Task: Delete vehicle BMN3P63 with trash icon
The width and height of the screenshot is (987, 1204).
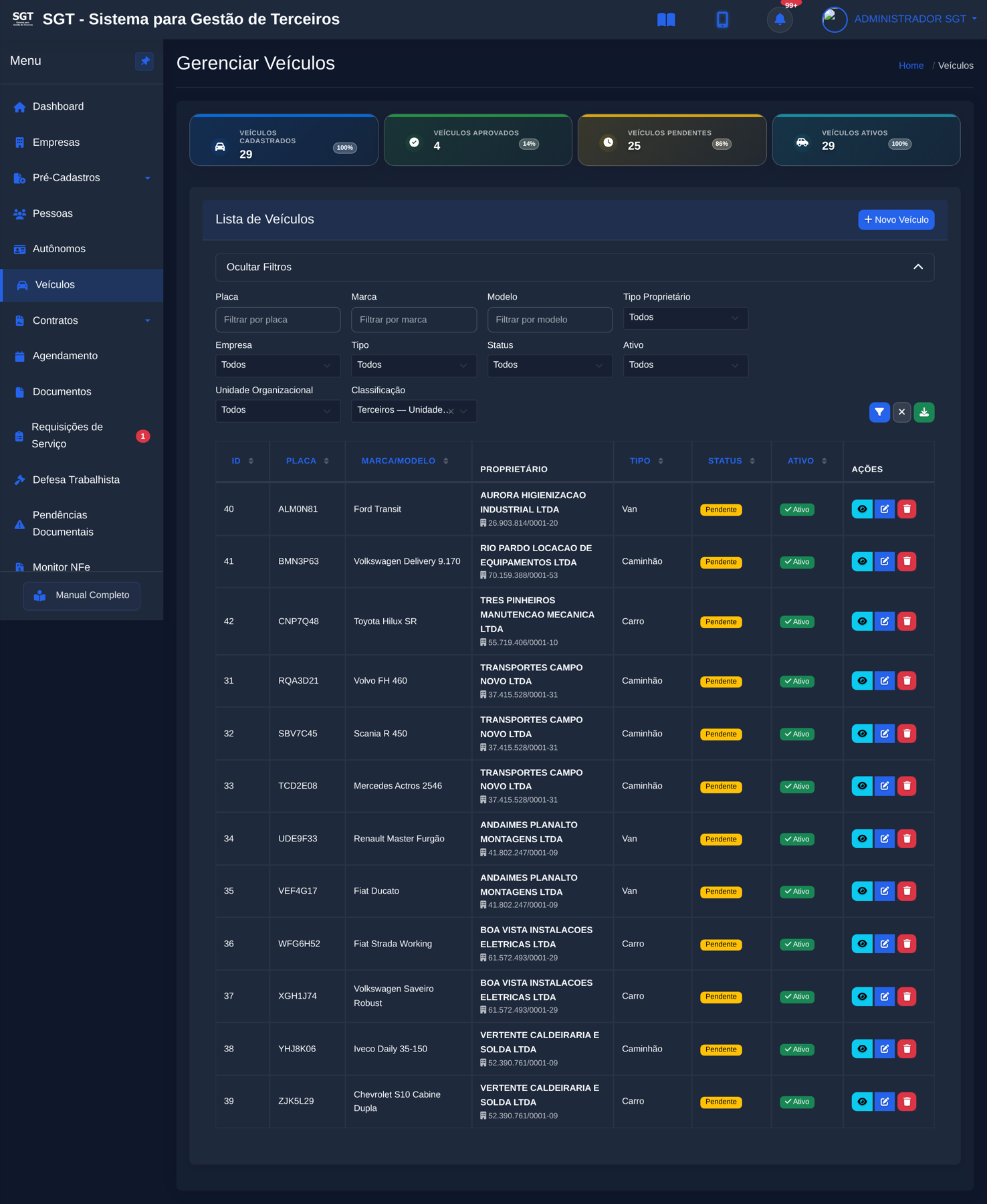Action: pos(907,561)
